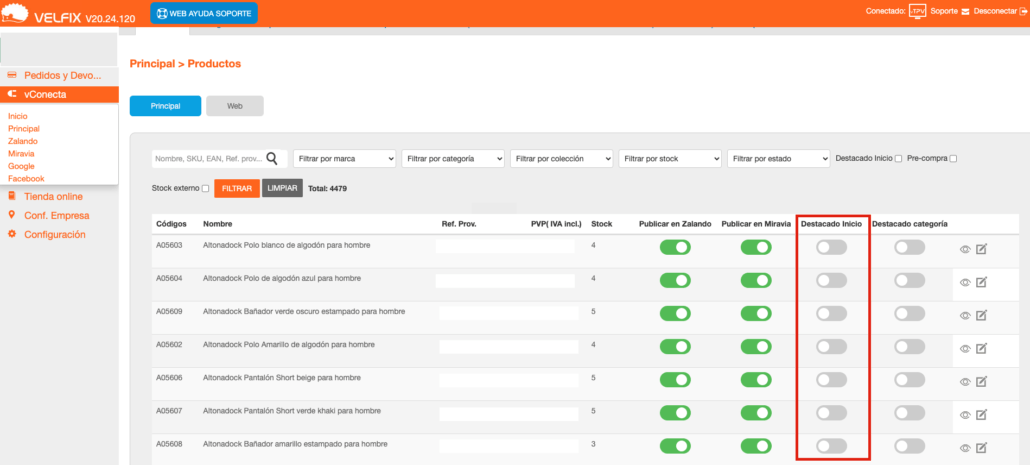The image size is (1030, 465).
Task: Expand the Filtrar por categoría dropdown
Action: [453, 159]
